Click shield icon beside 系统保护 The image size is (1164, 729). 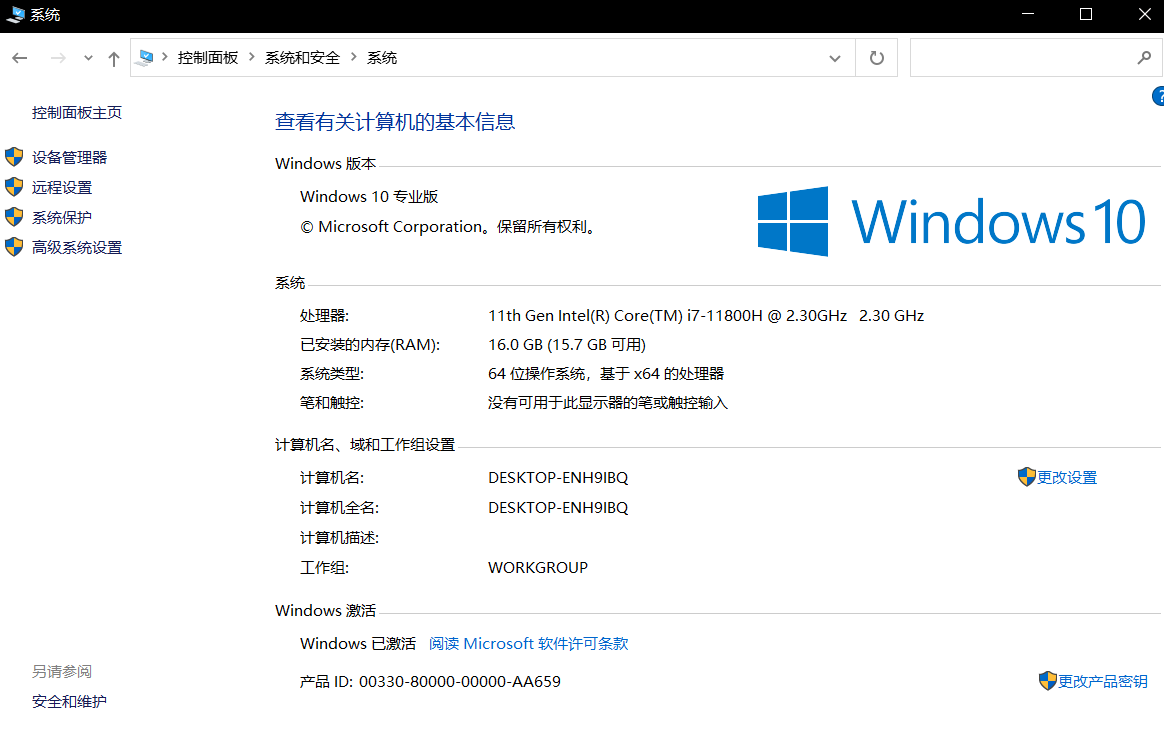point(14,217)
